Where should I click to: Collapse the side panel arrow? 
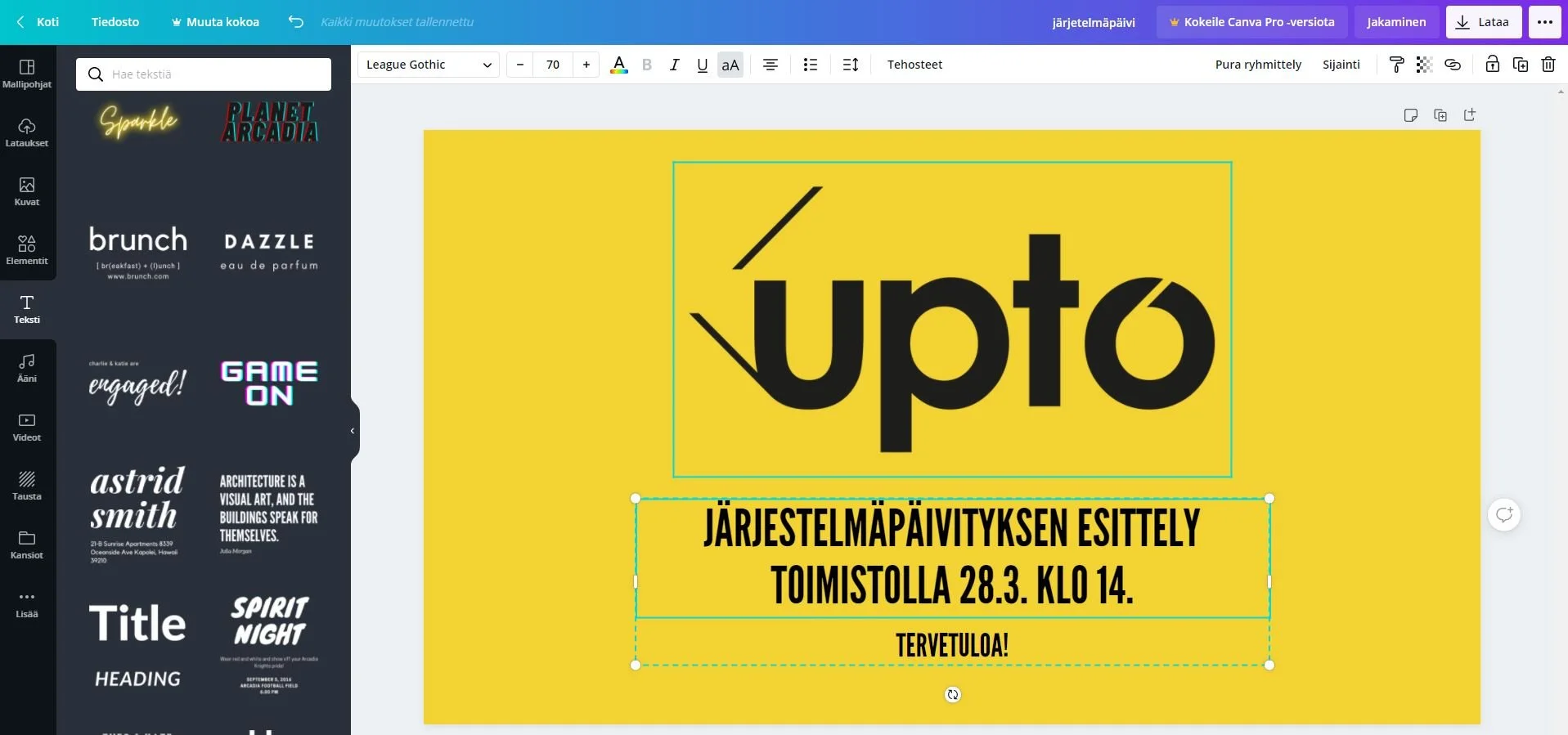(x=353, y=431)
